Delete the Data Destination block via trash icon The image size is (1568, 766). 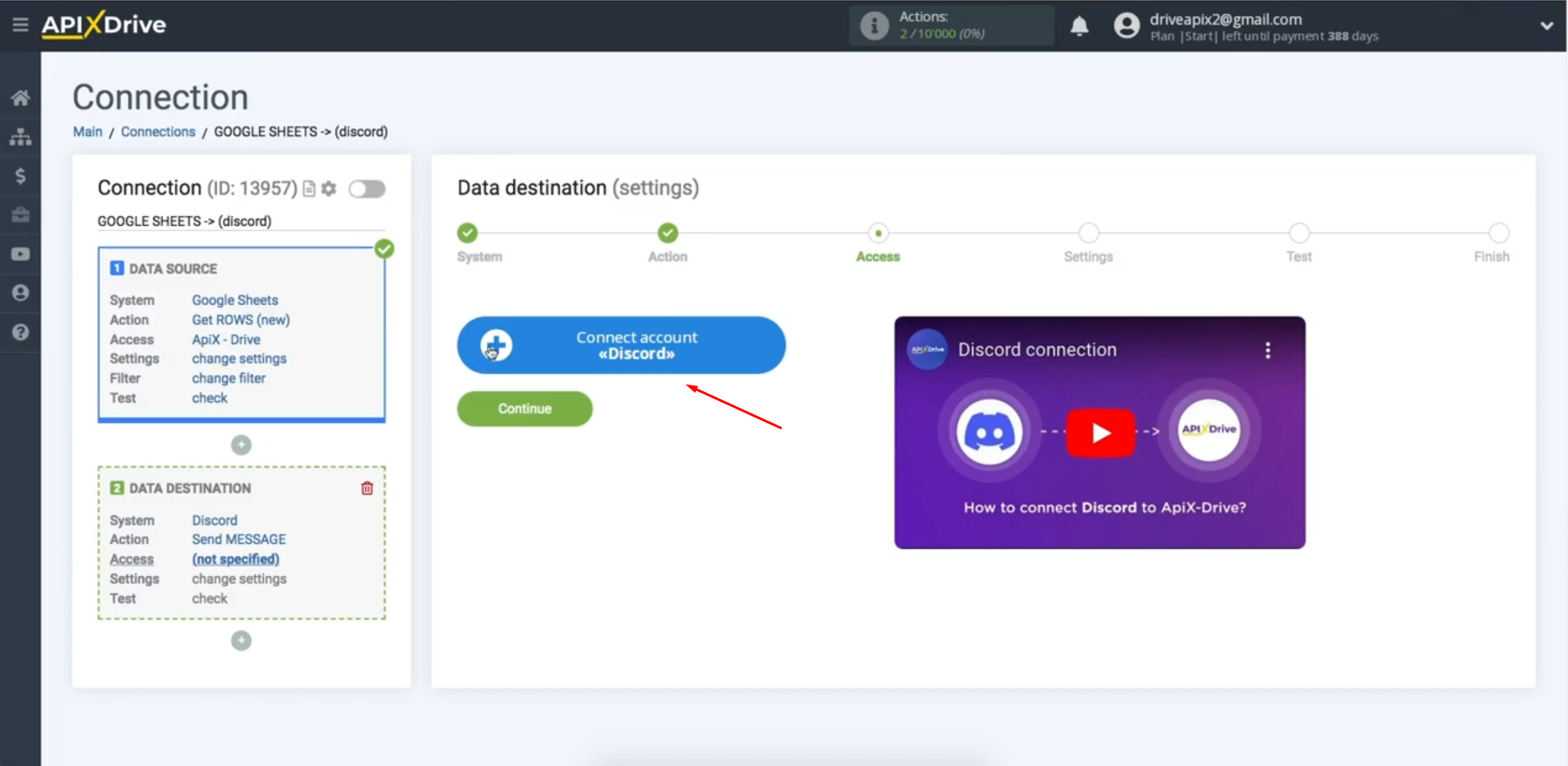[367, 488]
